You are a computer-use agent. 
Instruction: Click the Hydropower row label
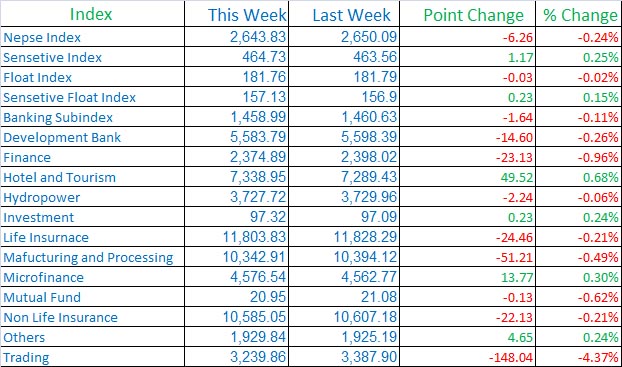pyautogui.click(x=42, y=198)
